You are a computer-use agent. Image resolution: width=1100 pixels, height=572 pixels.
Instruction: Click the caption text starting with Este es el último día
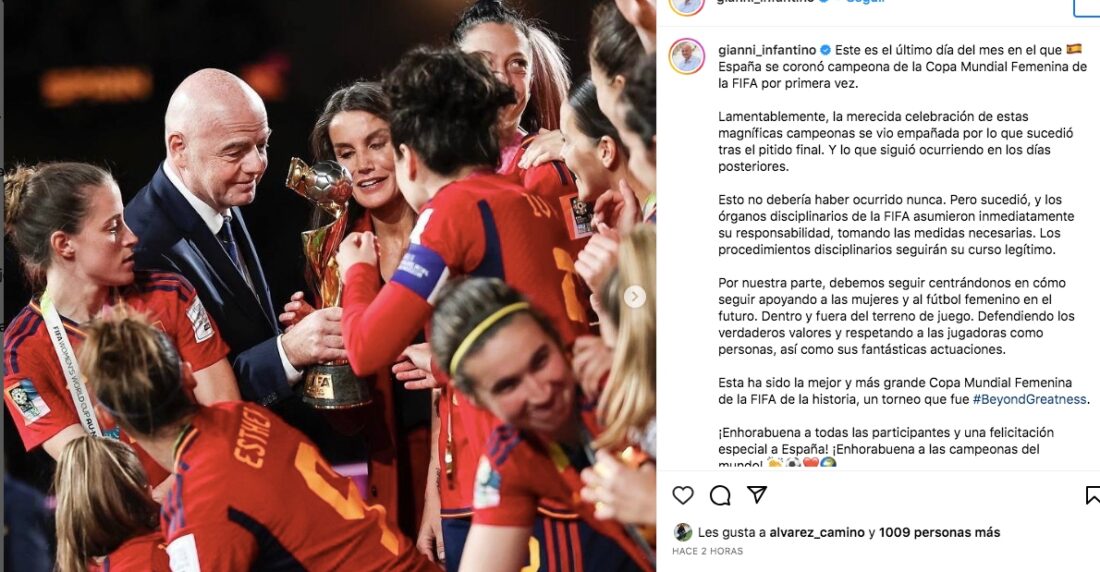coord(900,67)
